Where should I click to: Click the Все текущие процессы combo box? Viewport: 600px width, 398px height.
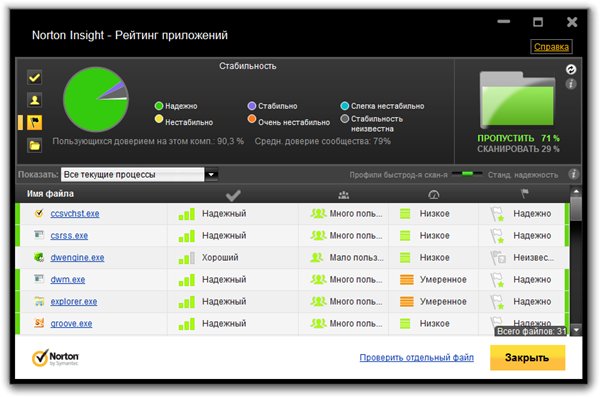[x=132, y=175]
